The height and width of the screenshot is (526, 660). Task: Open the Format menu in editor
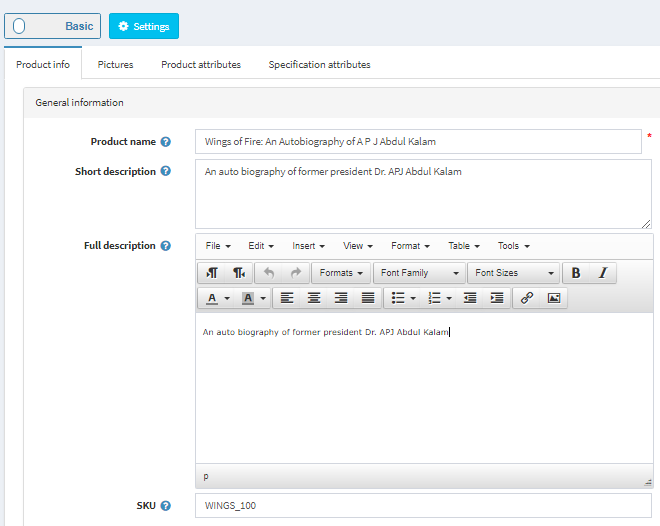click(x=410, y=246)
